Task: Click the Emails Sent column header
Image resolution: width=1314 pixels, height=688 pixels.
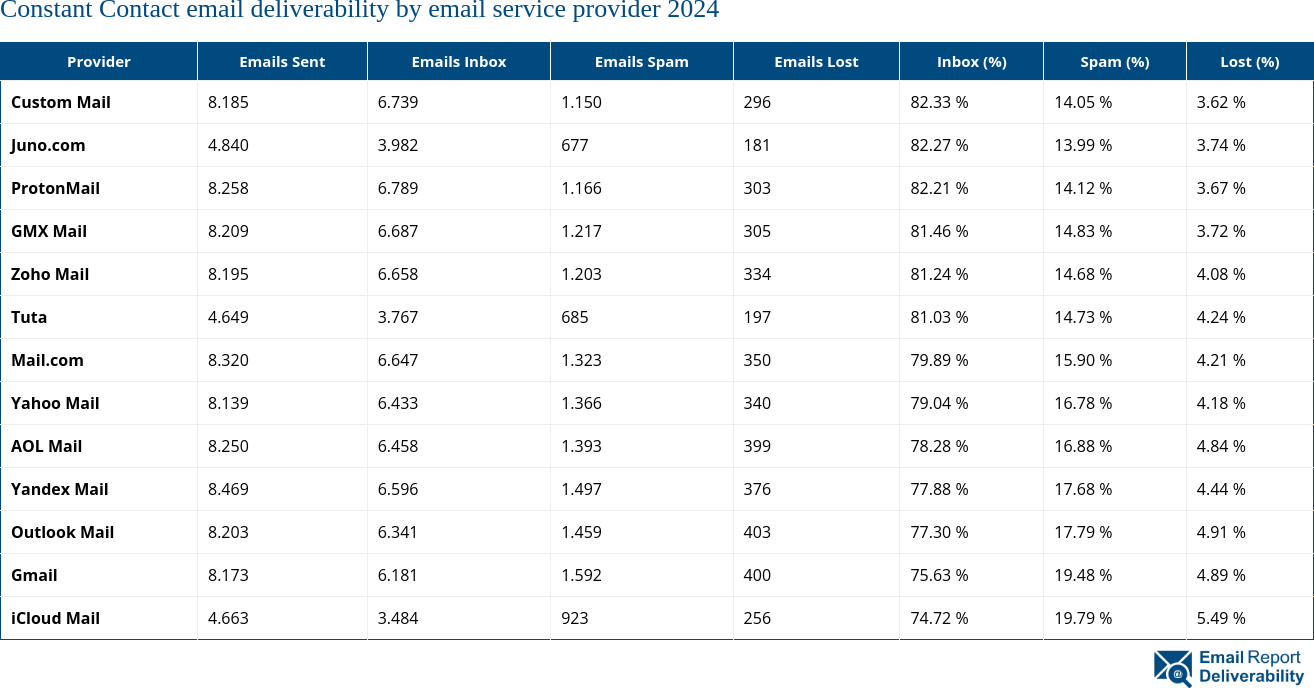Action: click(282, 61)
